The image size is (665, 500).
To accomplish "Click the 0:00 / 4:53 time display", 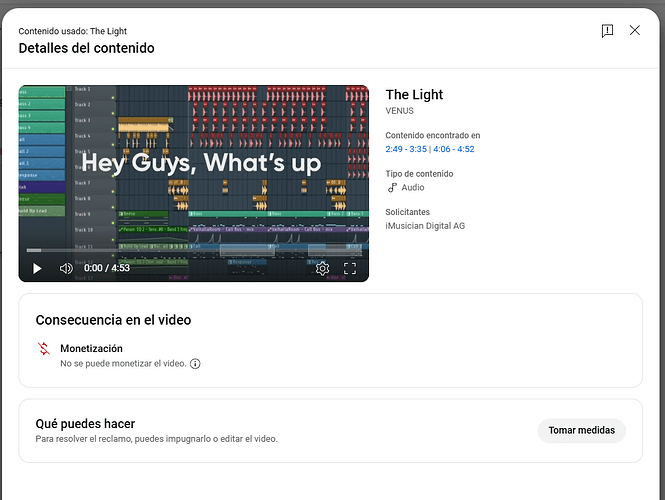I will (x=108, y=268).
